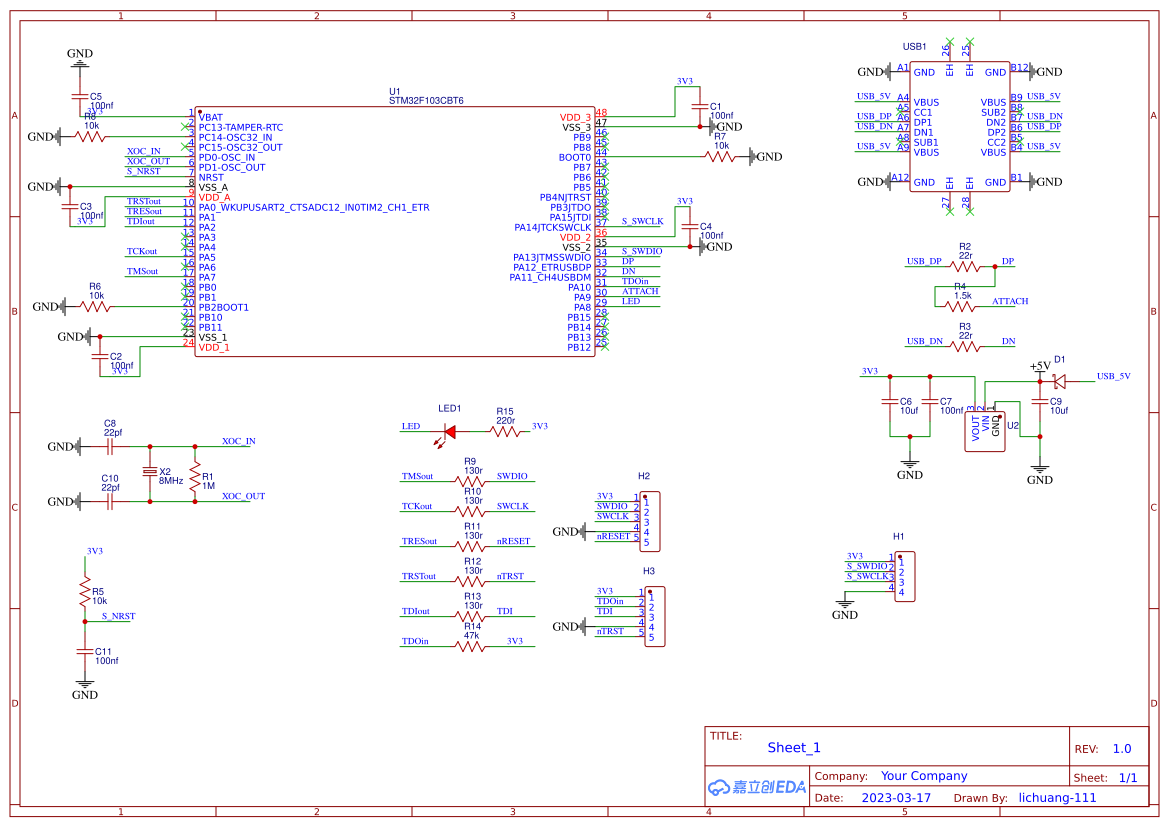Select the long PA0_WKUPUSART2 pin label
Screen dimensions: 1169x827
pos(314,207)
